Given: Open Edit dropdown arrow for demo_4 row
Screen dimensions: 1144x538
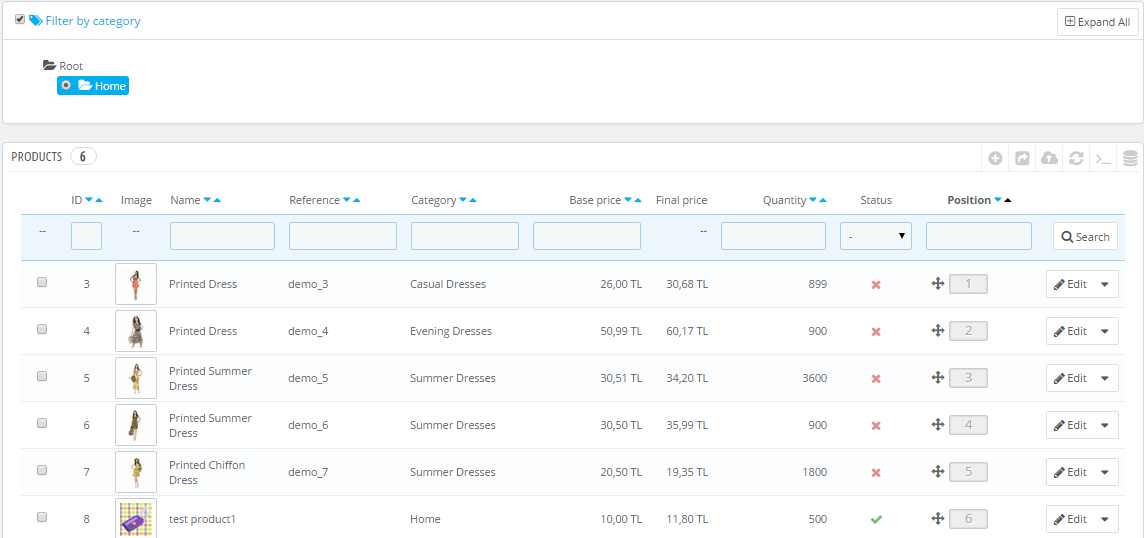Looking at the screenshot, I should pos(1105,331).
